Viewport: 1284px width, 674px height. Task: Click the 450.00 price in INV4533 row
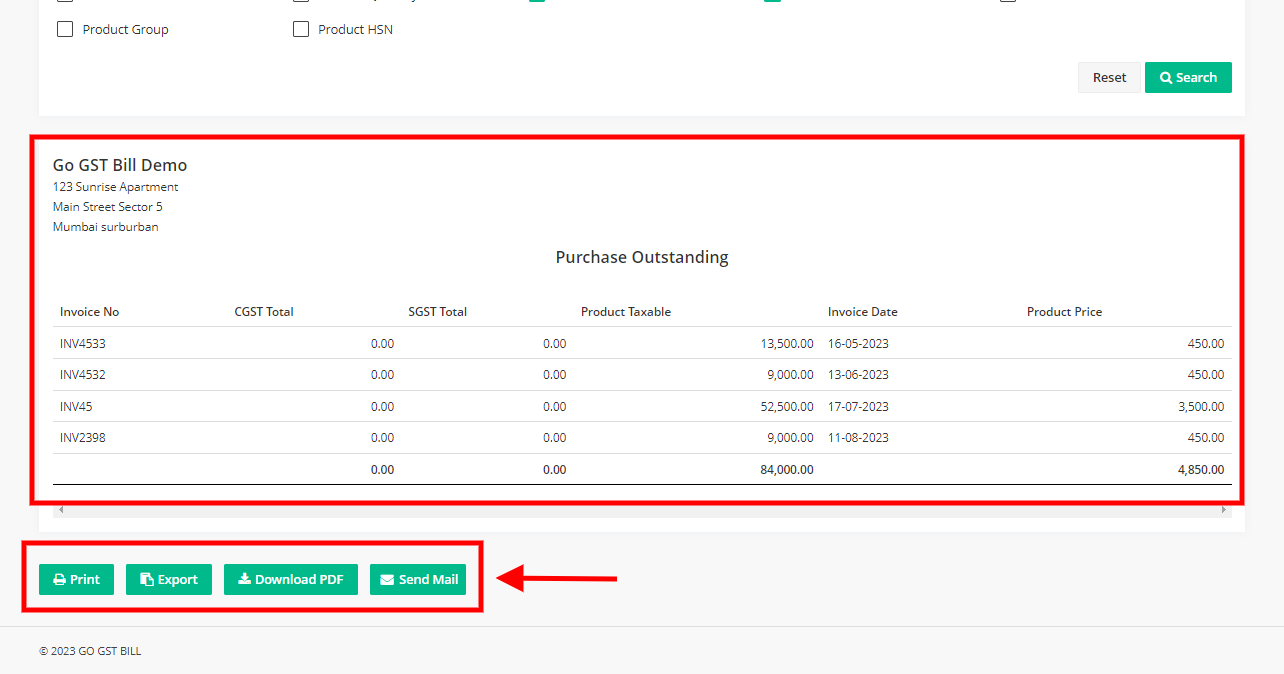[1206, 343]
